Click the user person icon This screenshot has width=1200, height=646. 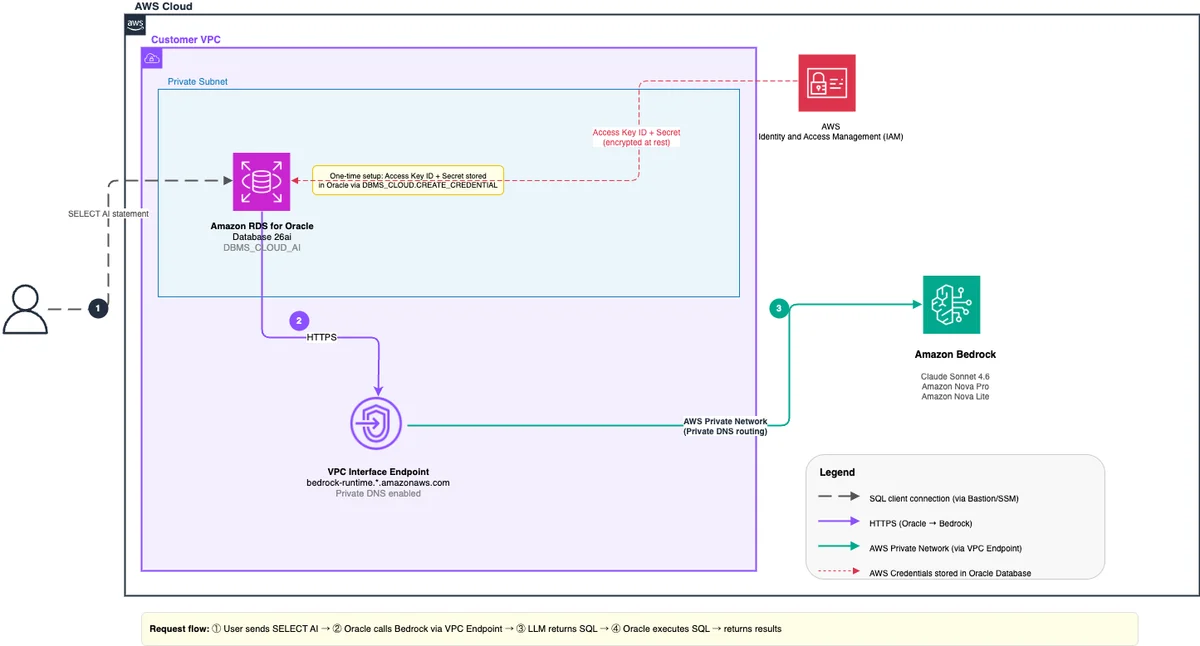[x=25, y=309]
